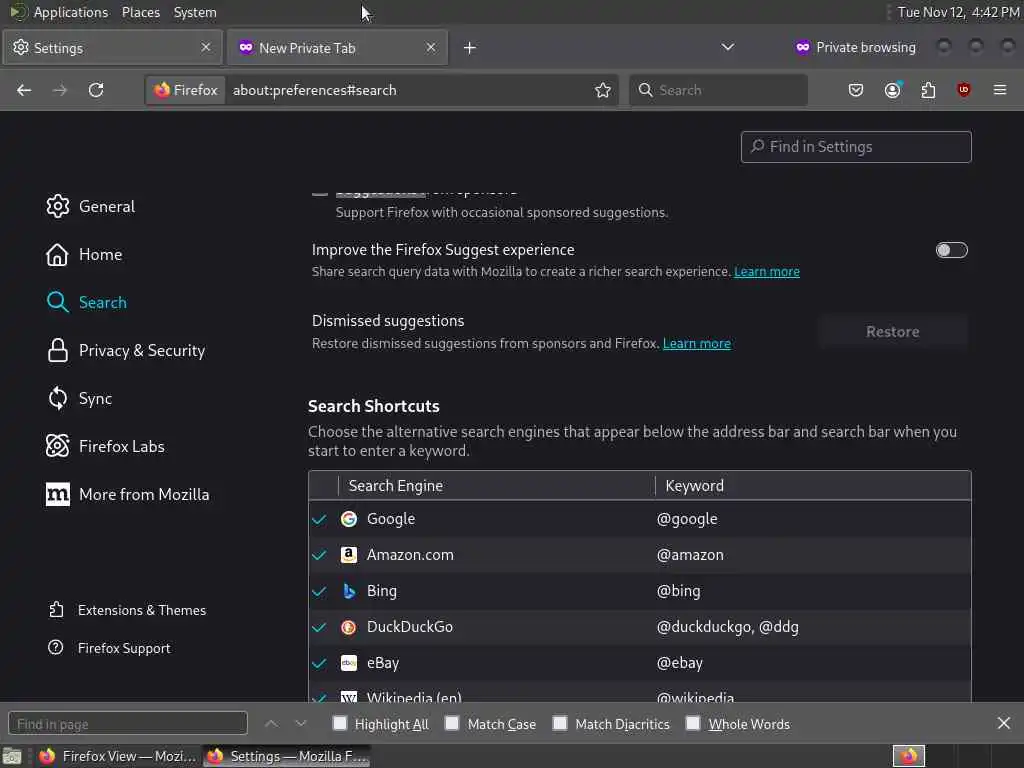Switch to the Settings tab
The height and width of the screenshot is (768, 1024).
click(x=113, y=48)
